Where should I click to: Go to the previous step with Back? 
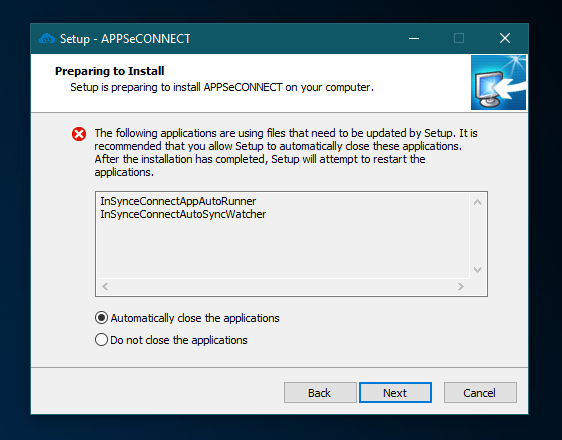click(320, 393)
